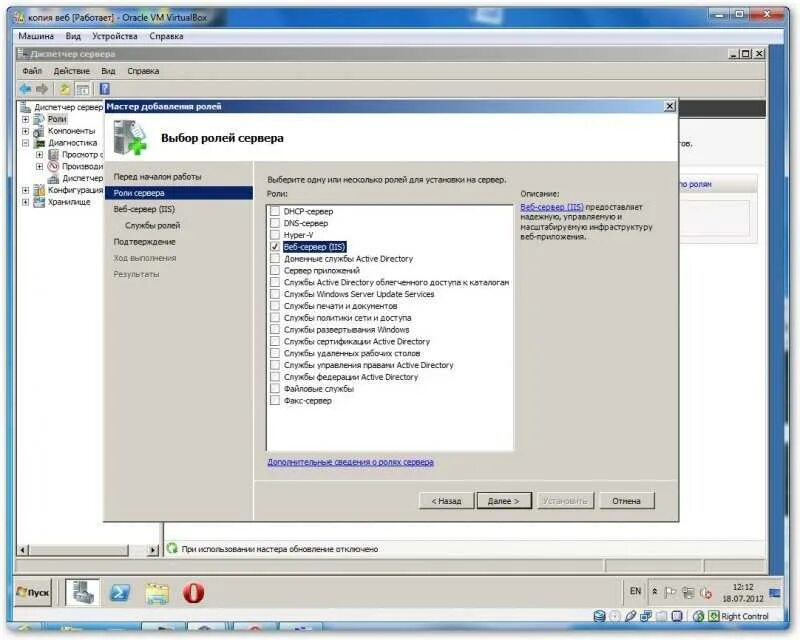This screenshot has height=640, width=800.
Task: Click the EN language indicator in tray
Action: tap(635, 591)
